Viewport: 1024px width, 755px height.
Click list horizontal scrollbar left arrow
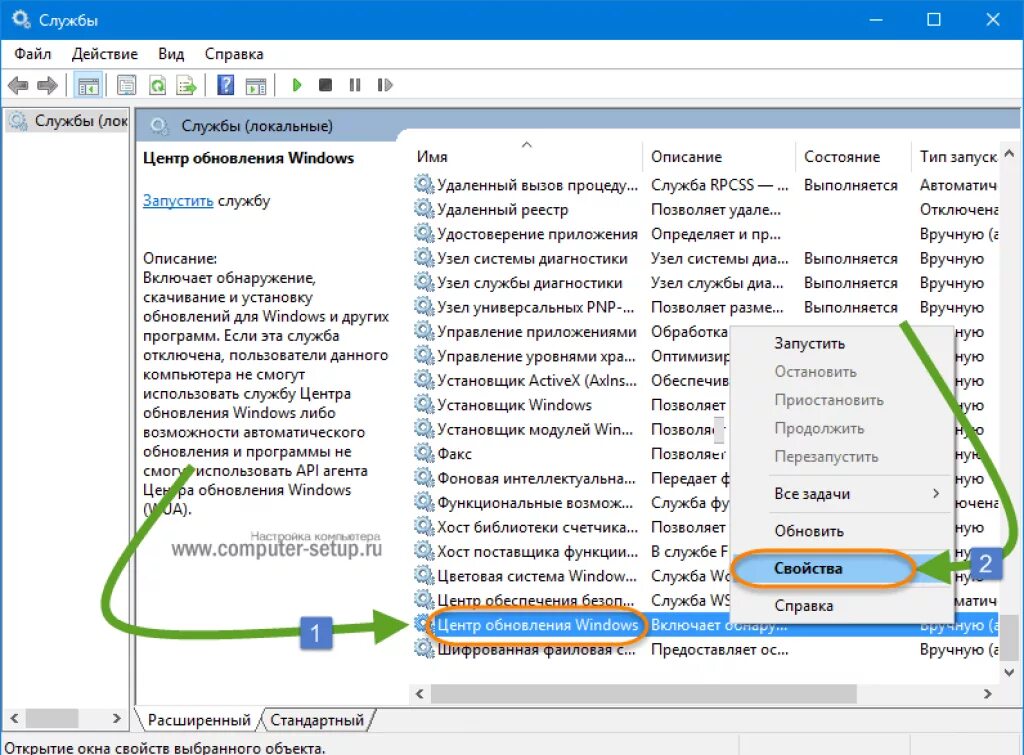coord(419,694)
